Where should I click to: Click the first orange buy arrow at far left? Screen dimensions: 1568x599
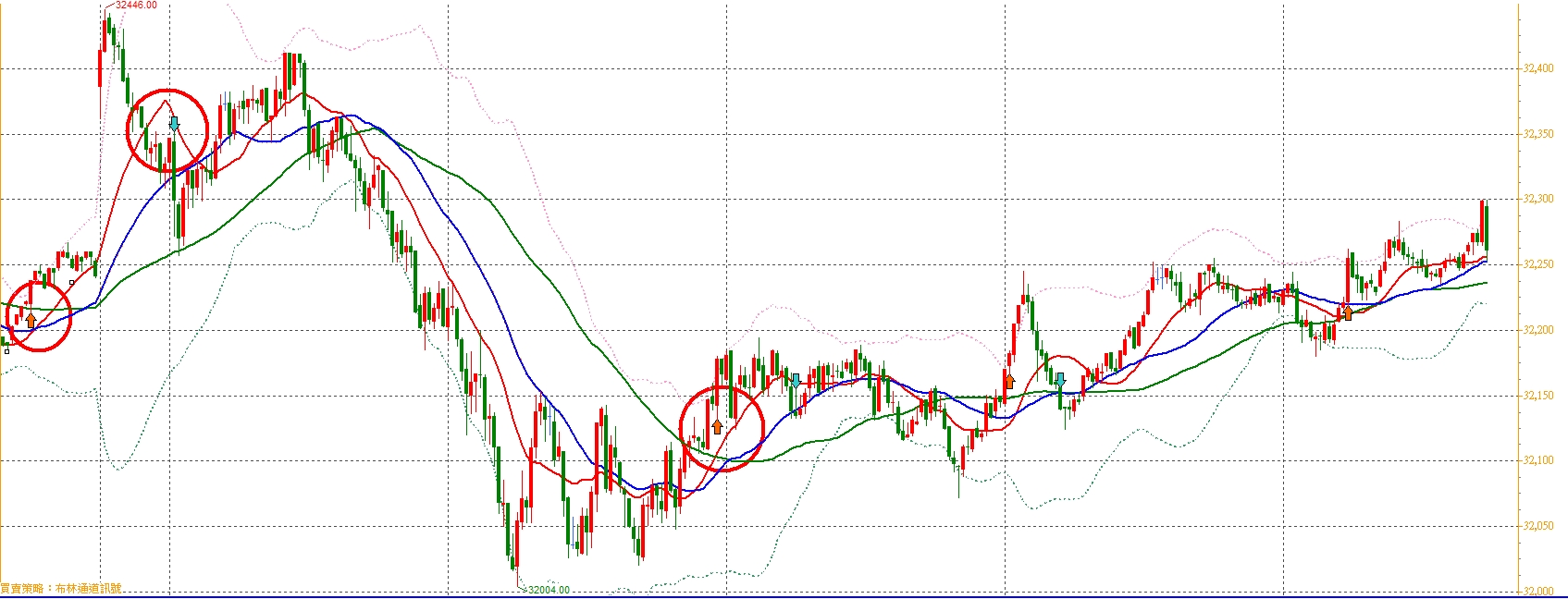click(x=31, y=321)
